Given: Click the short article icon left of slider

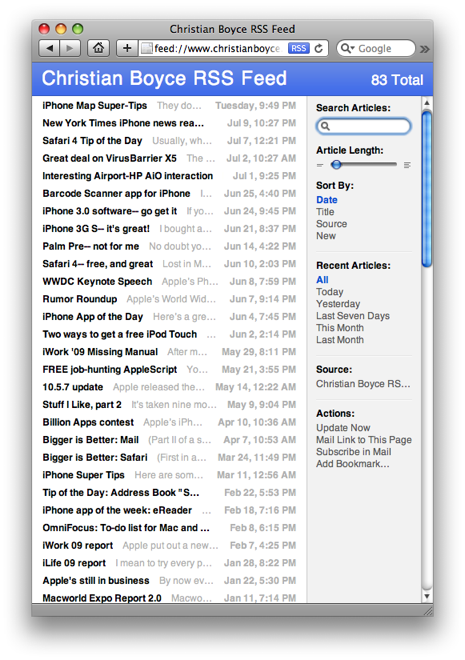Looking at the screenshot, I should (320, 165).
